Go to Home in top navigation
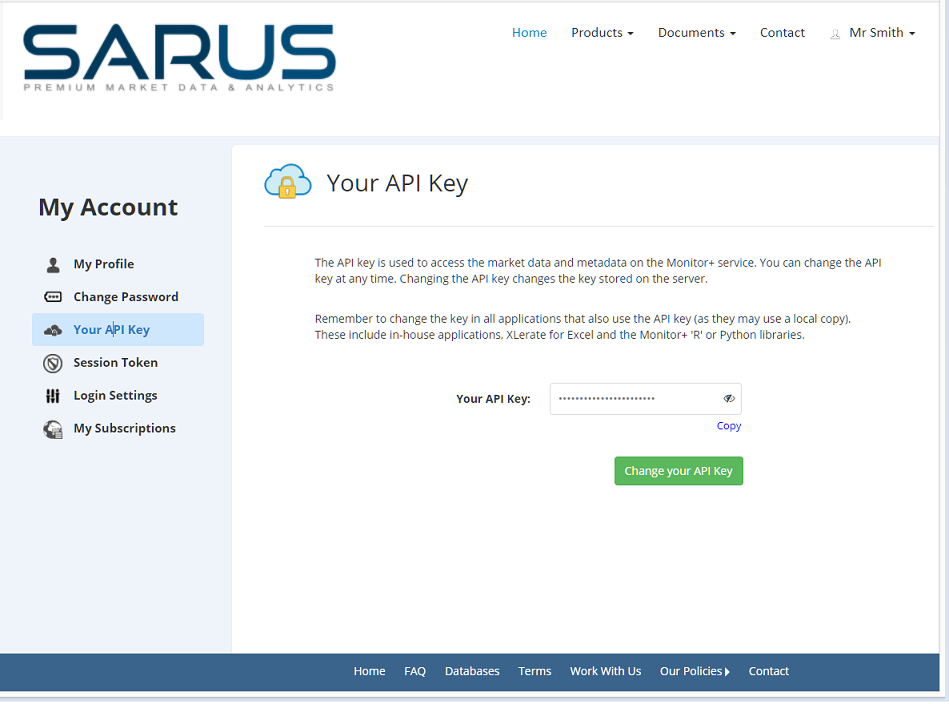The height and width of the screenshot is (704, 949). (529, 33)
